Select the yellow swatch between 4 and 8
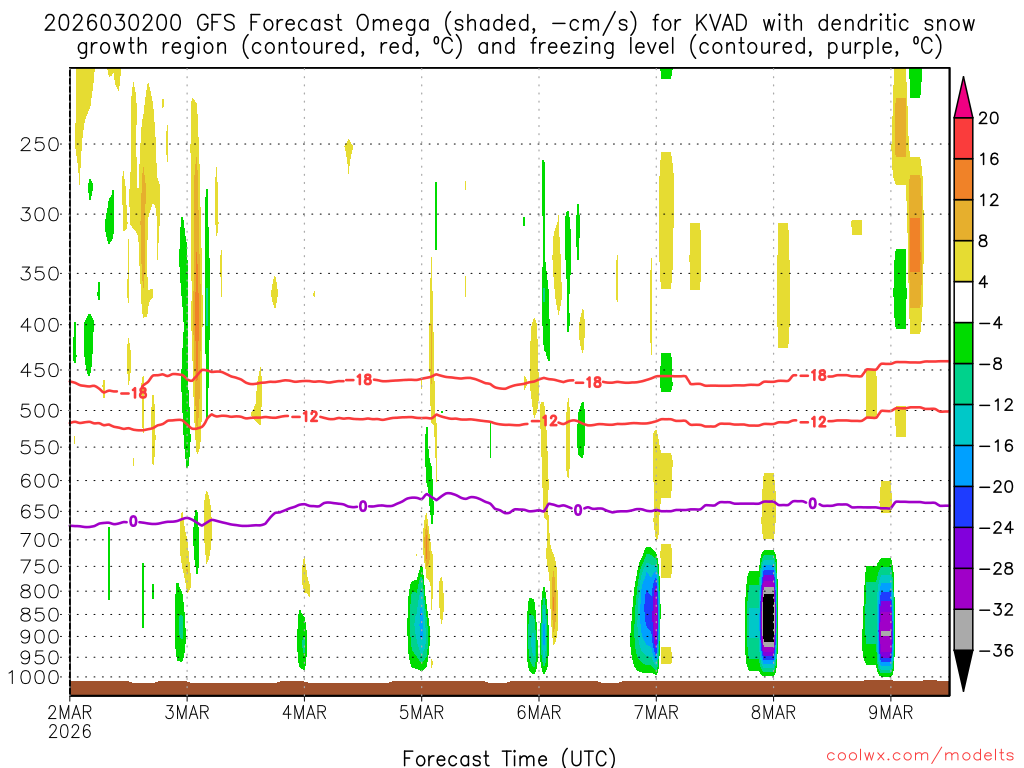Screen dimensions: 1024x768 click(x=963, y=261)
